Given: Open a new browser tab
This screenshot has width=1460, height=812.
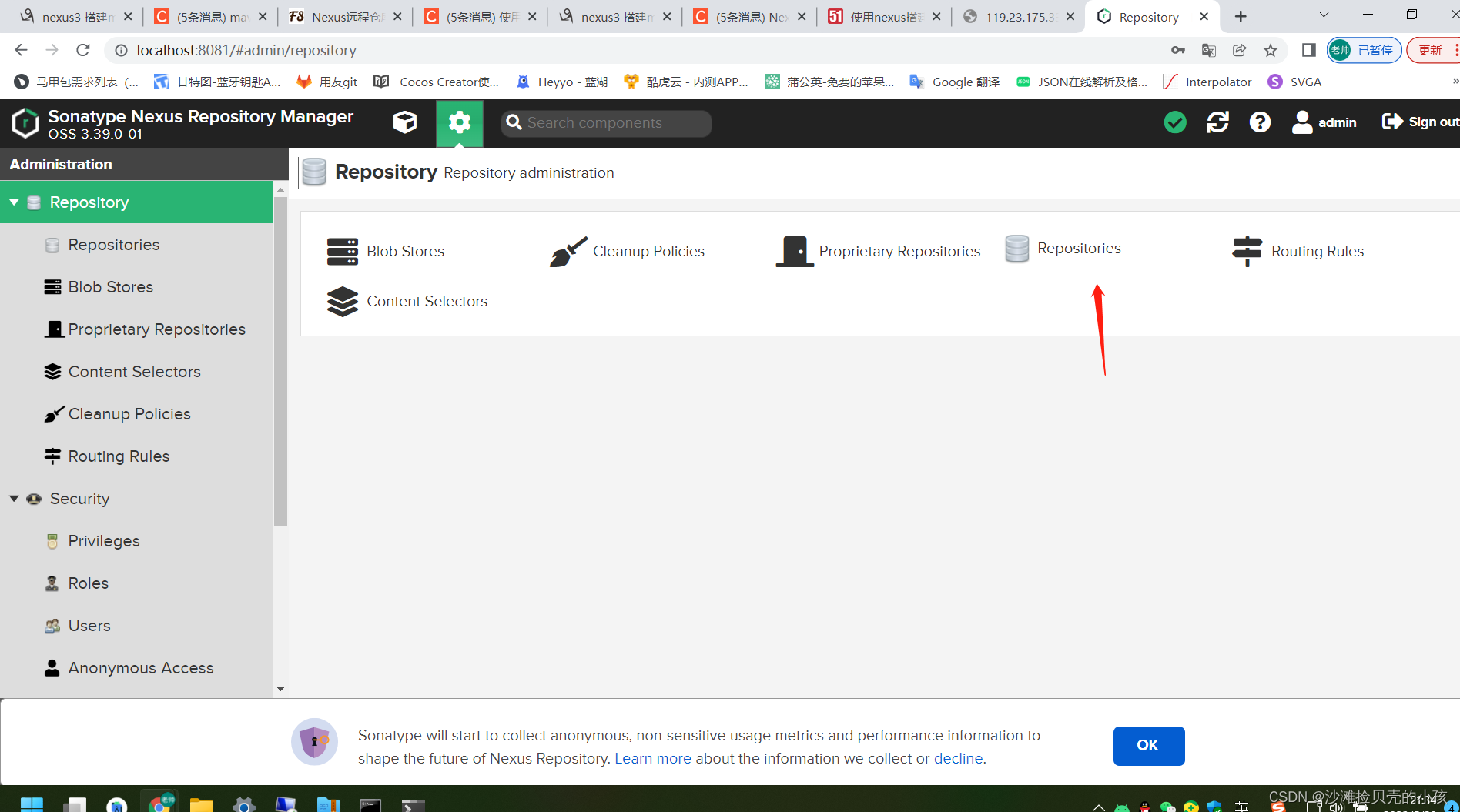Looking at the screenshot, I should pyautogui.click(x=1241, y=17).
